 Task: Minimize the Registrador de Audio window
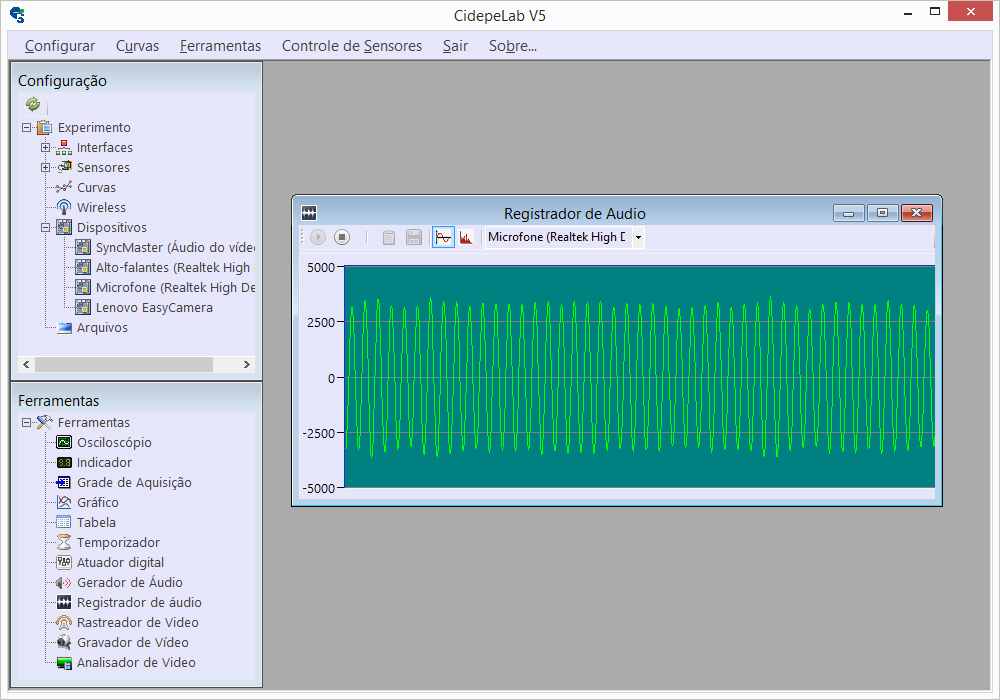pyautogui.click(x=849, y=213)
